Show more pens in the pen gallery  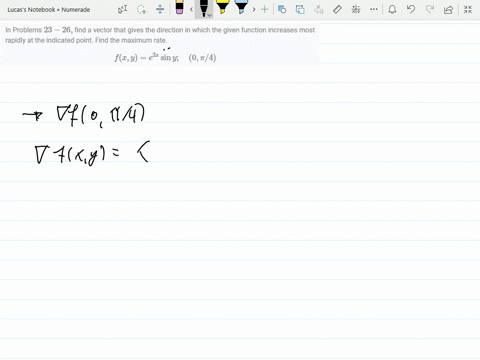point(254,9)
